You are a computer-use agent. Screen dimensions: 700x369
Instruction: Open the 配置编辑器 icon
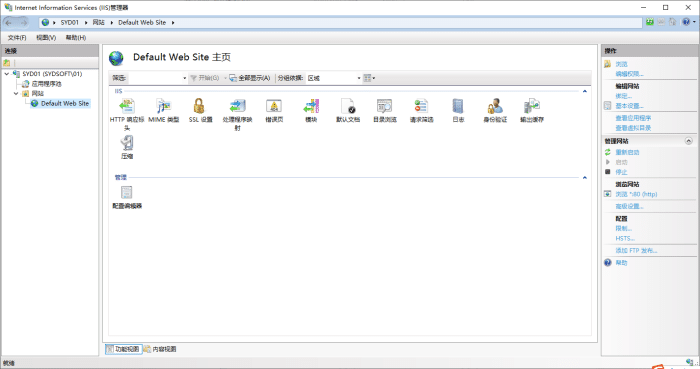pos(127,198)
